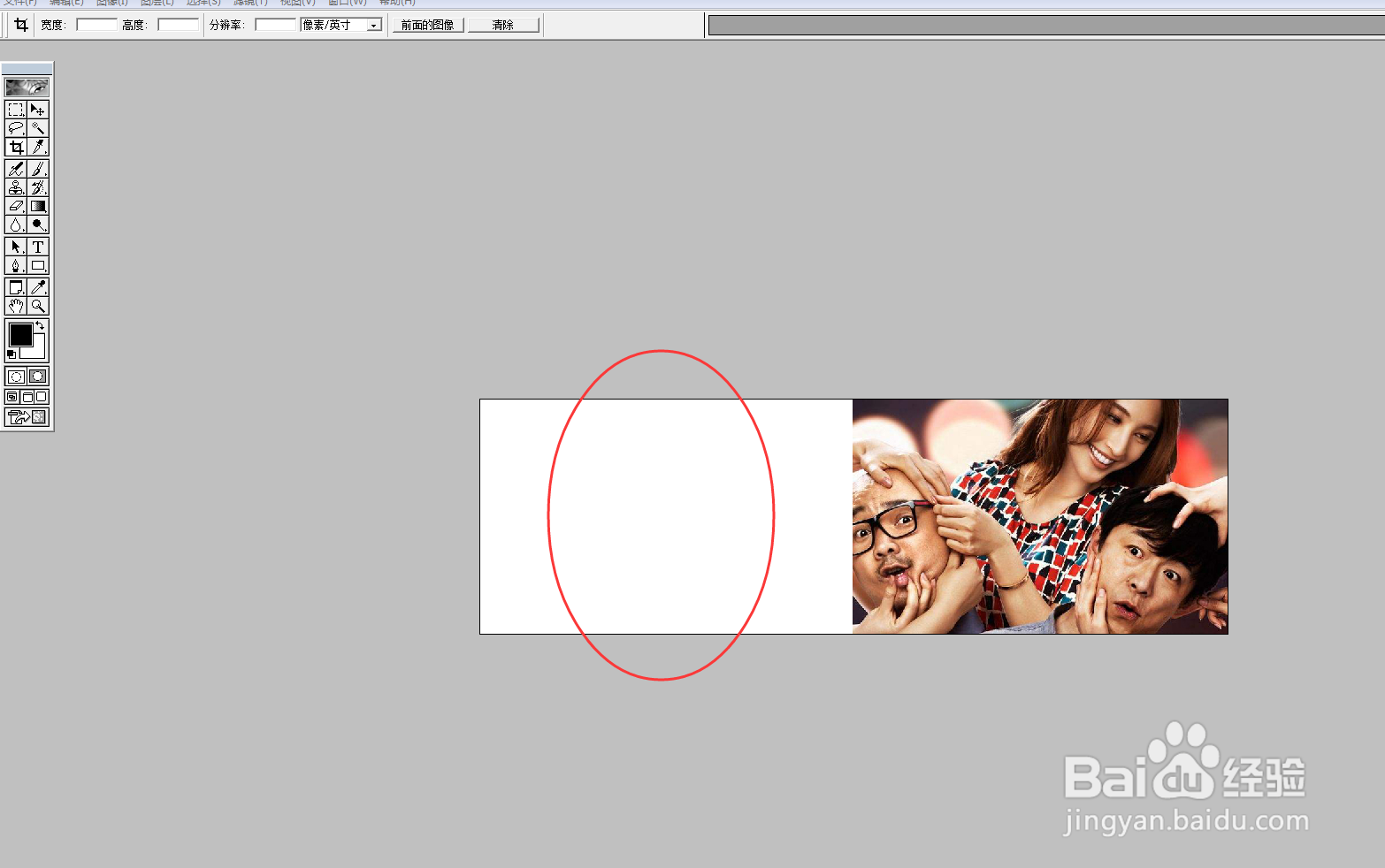Swap foreground and background colors
1385x868 pixels.
coord(41,326)
